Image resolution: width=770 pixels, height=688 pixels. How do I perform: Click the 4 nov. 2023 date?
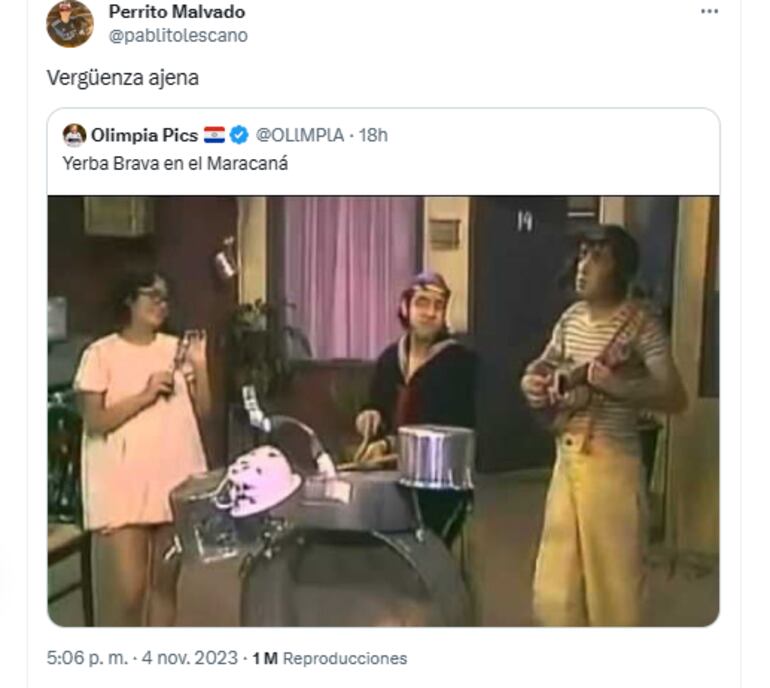pos(190,658)
